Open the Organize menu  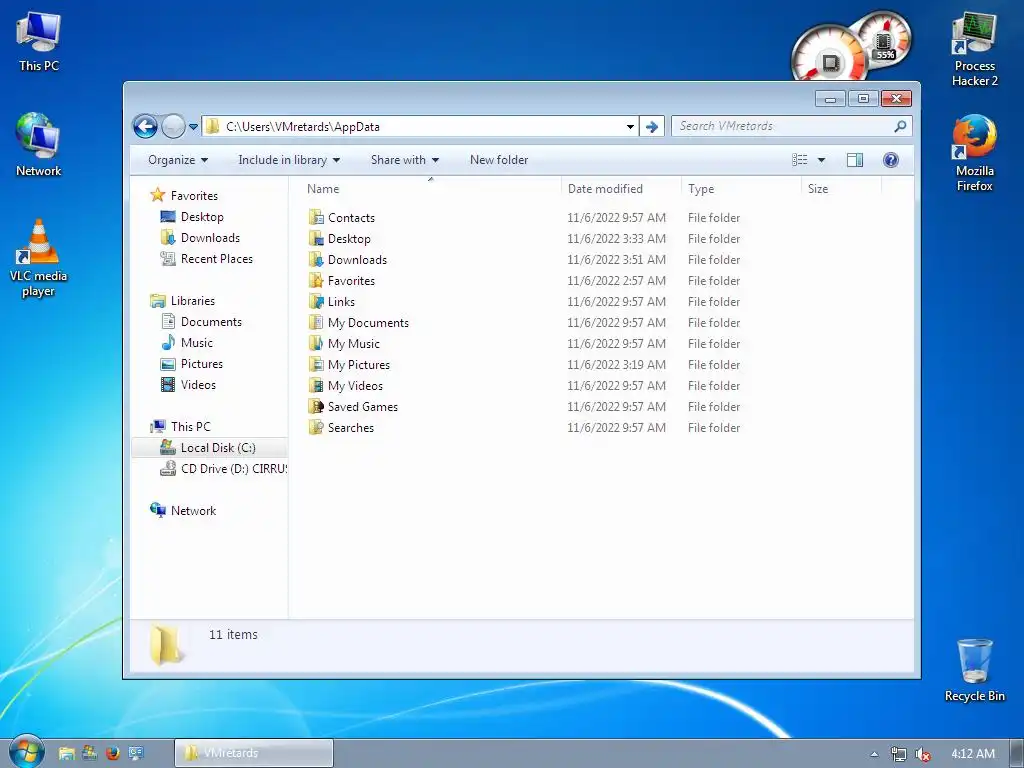(x=178, y=160)
